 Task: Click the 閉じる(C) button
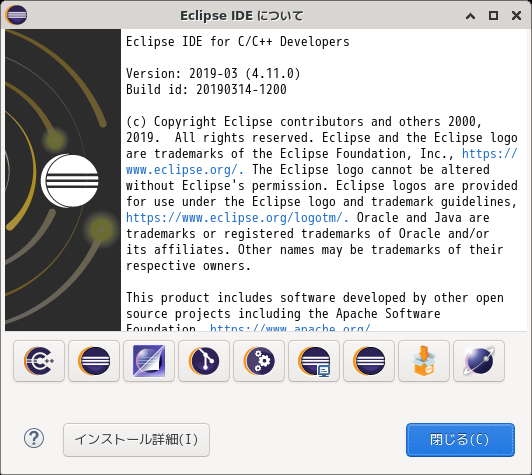[460, 440]
